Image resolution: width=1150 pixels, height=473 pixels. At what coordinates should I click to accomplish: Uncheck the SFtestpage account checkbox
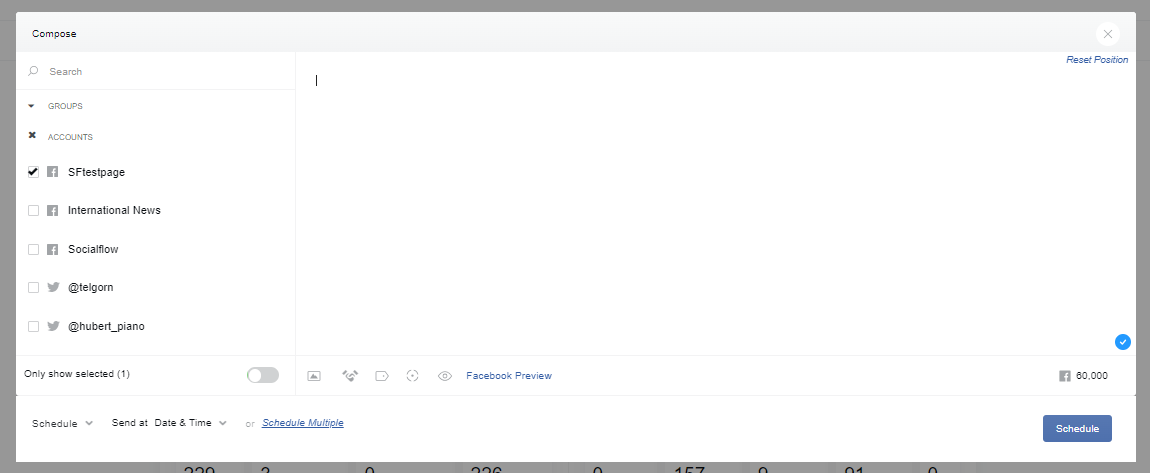(x=33, y=172)
